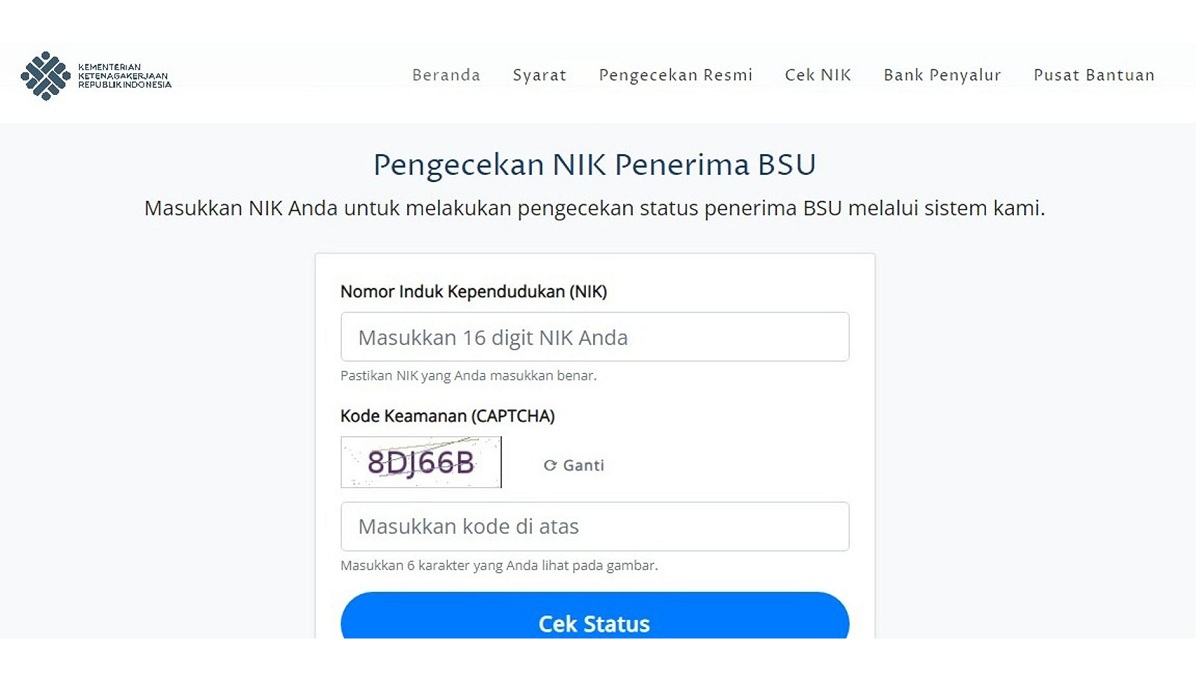The height and width of the screenshot is (674, 1200).
Task: Click the Ganti link to change CAPTCHA
Action: [582, 464]
